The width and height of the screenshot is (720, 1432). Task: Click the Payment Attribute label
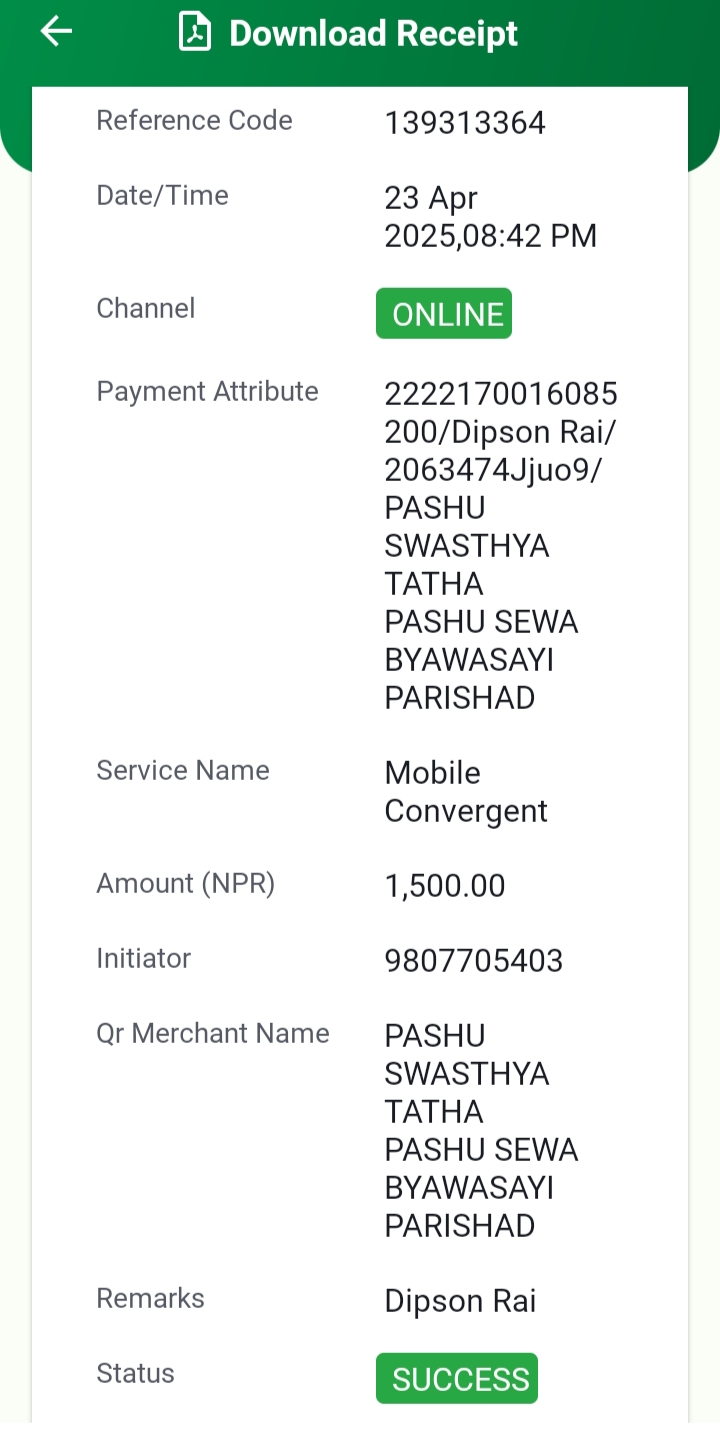[208, 392]
